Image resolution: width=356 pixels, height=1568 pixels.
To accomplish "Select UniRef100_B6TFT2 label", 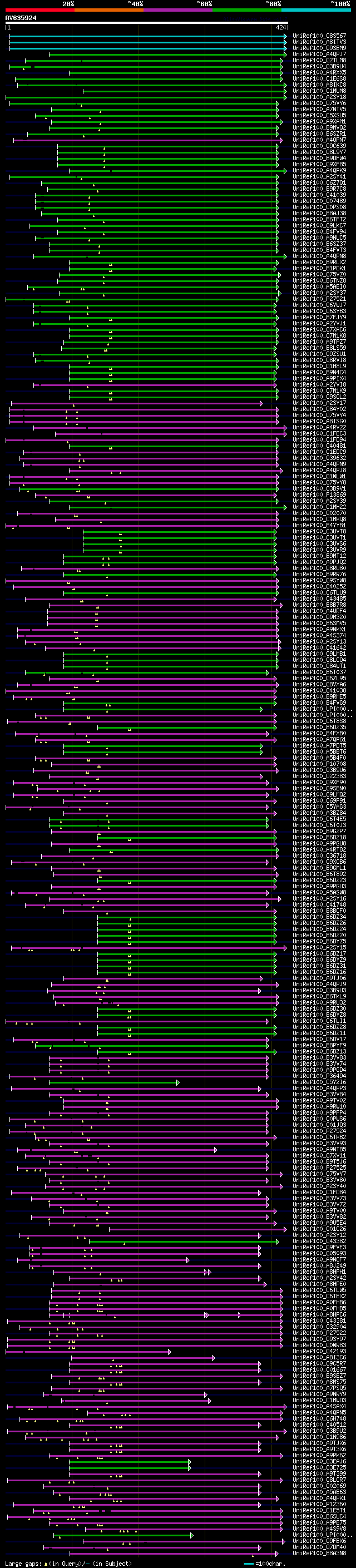I will tap(319, 220).
